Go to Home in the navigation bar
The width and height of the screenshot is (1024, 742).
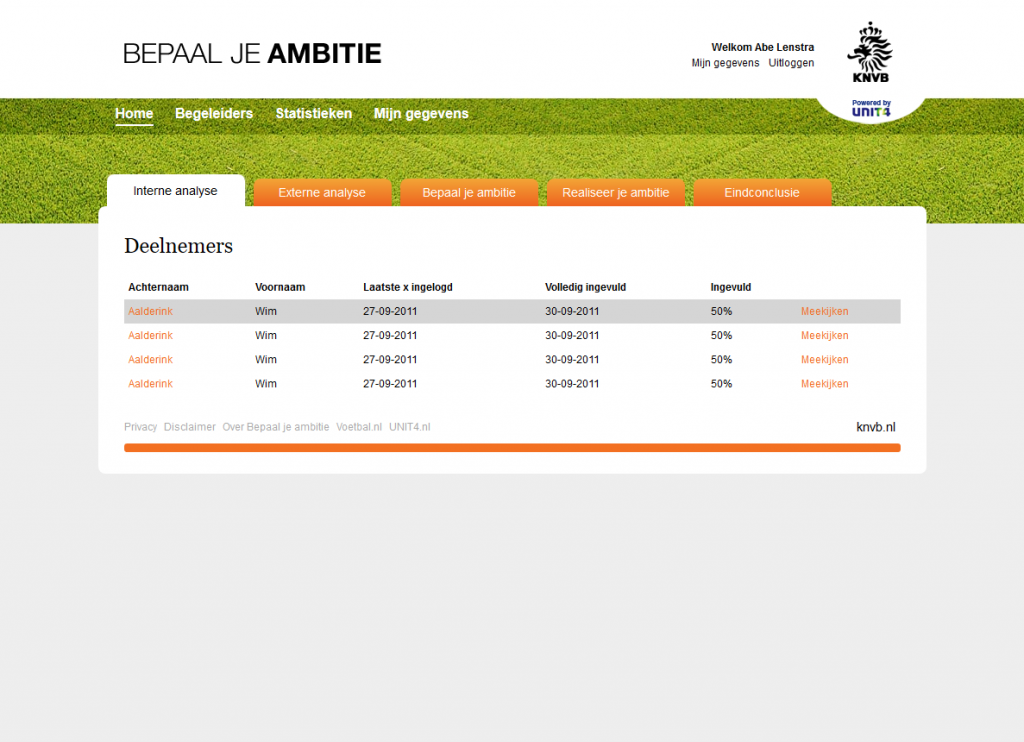pos(134,114)
